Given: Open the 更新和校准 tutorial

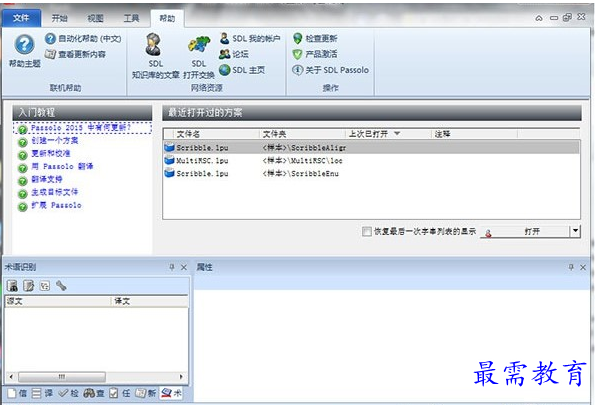Looking at the screenshot, I should point(51,153).
